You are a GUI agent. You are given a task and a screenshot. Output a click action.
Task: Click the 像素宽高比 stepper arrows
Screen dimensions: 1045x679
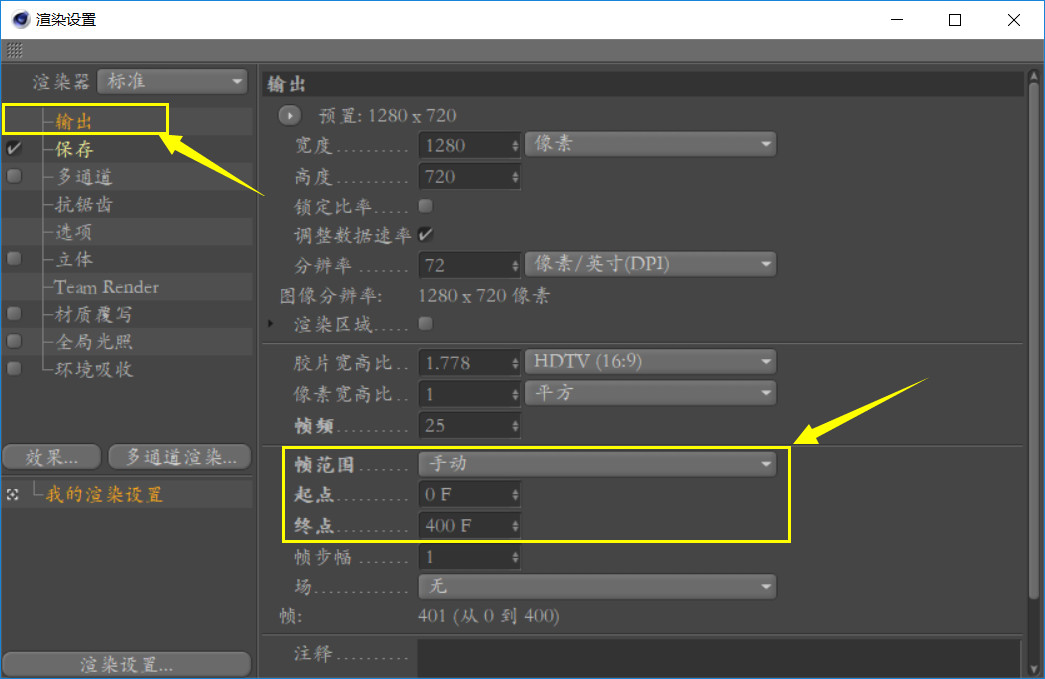515,394
